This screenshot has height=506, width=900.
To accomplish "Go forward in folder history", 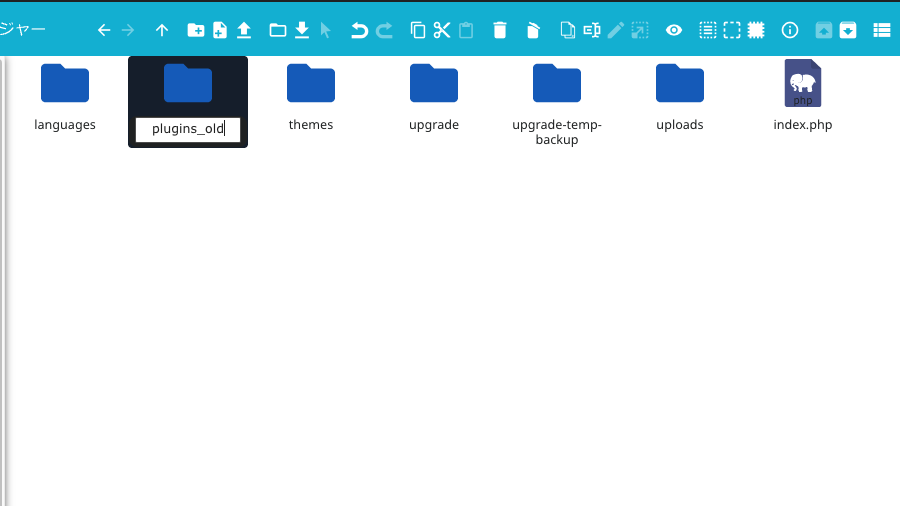I will 128,30.
